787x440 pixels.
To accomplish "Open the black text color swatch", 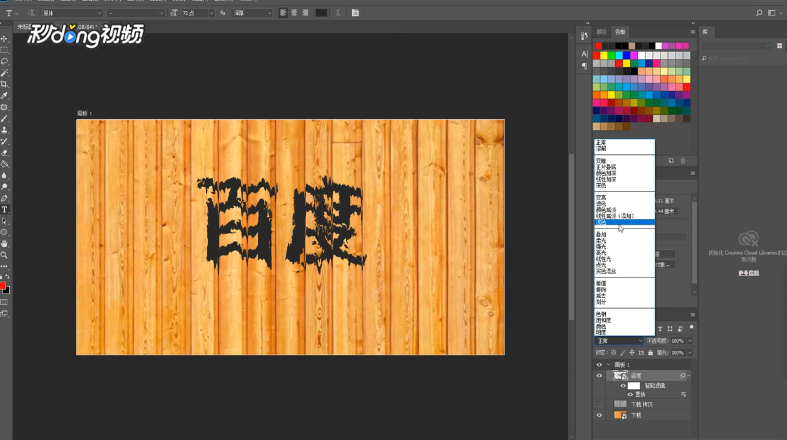I will click(321, 13).
